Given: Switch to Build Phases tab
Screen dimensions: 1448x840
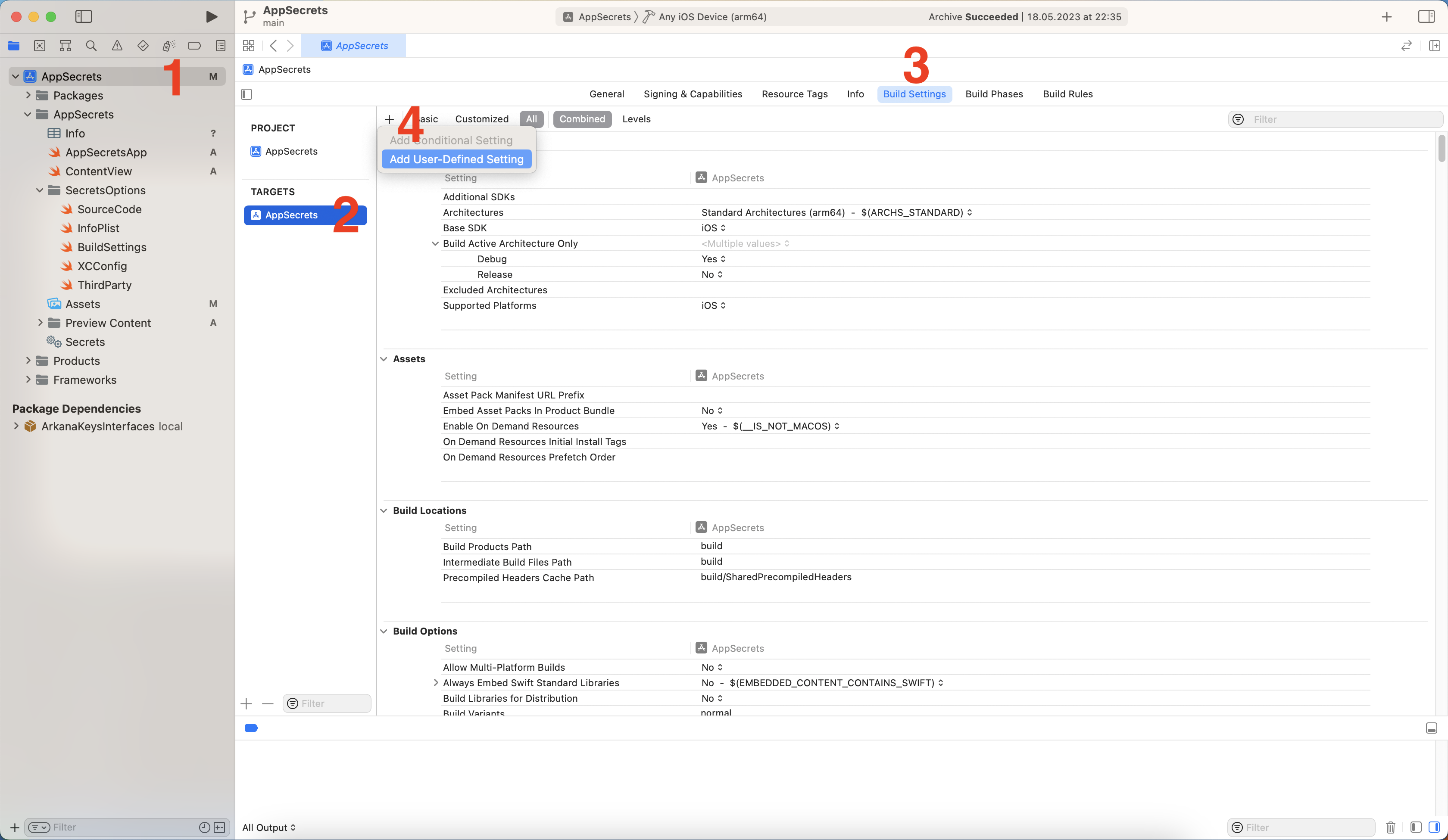Looking at the screenshot, I should tap(993, 94).
